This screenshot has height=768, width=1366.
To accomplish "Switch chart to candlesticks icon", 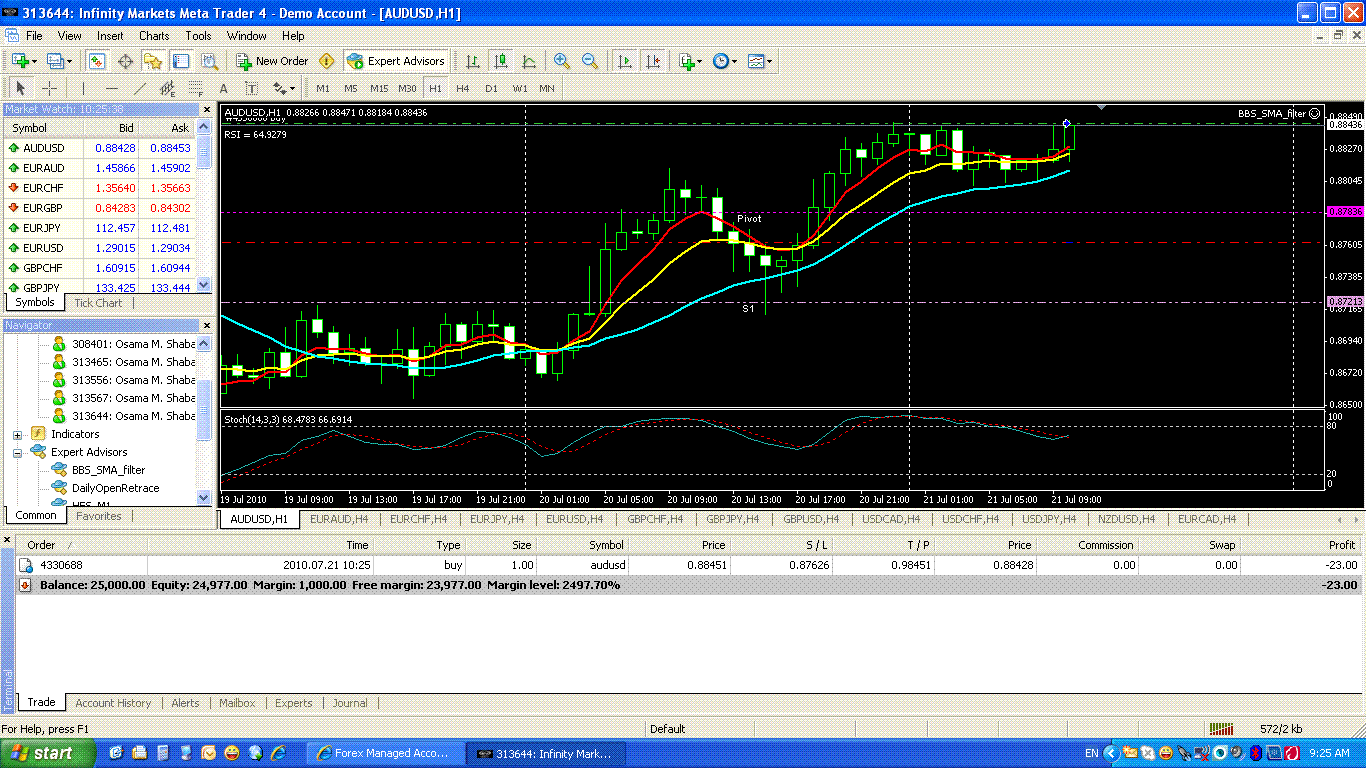I will (501, 61).
